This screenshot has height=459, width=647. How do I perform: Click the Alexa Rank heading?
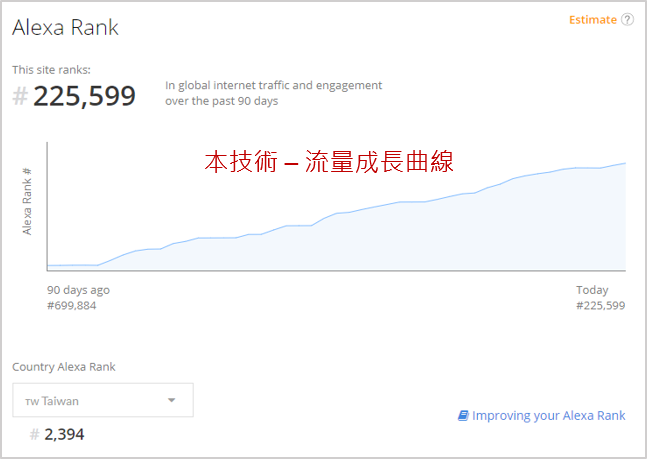65,28
